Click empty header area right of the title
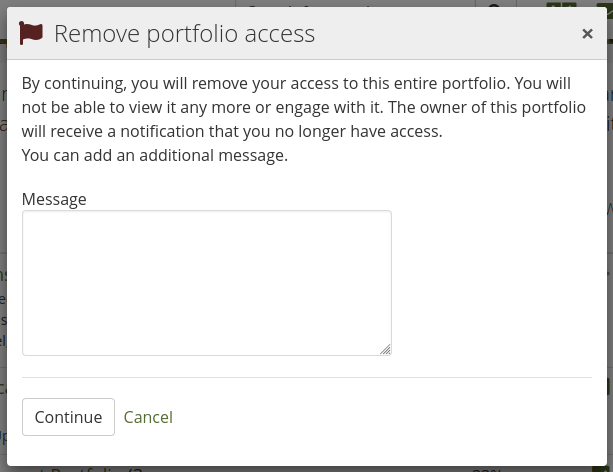 [450, 34]
